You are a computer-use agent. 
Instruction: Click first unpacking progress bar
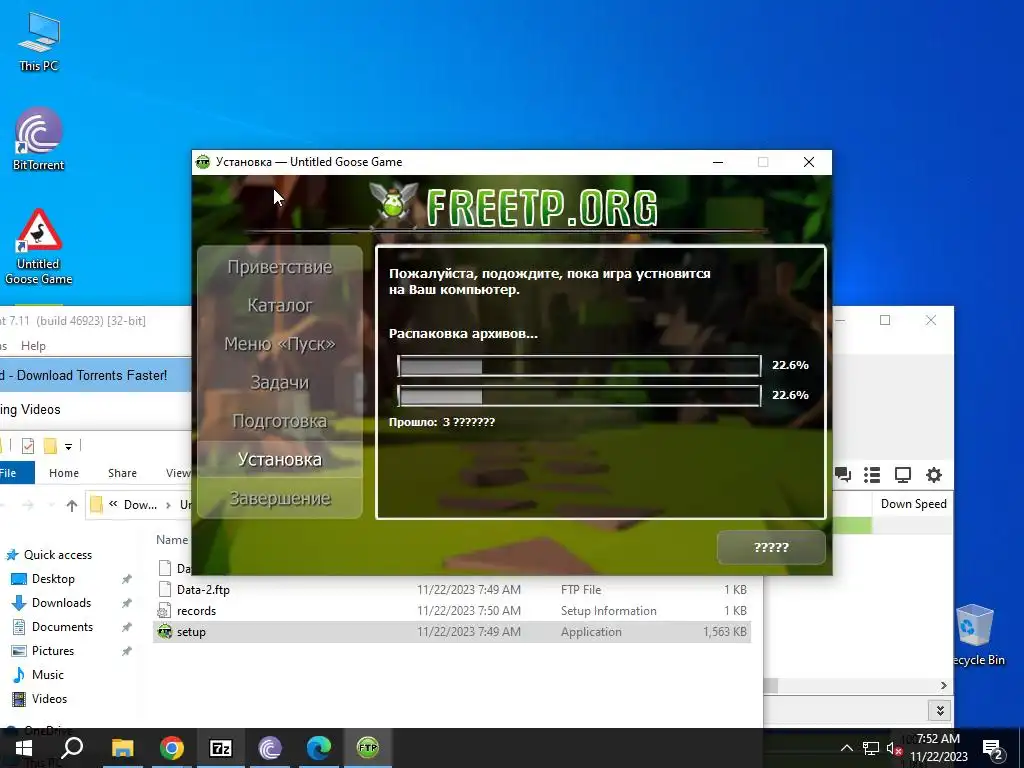click(579, 366)
